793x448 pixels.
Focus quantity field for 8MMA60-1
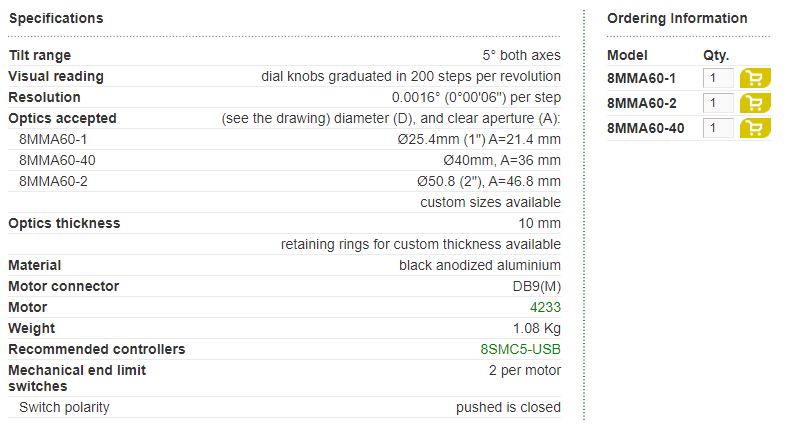click(x=718, y=78)
